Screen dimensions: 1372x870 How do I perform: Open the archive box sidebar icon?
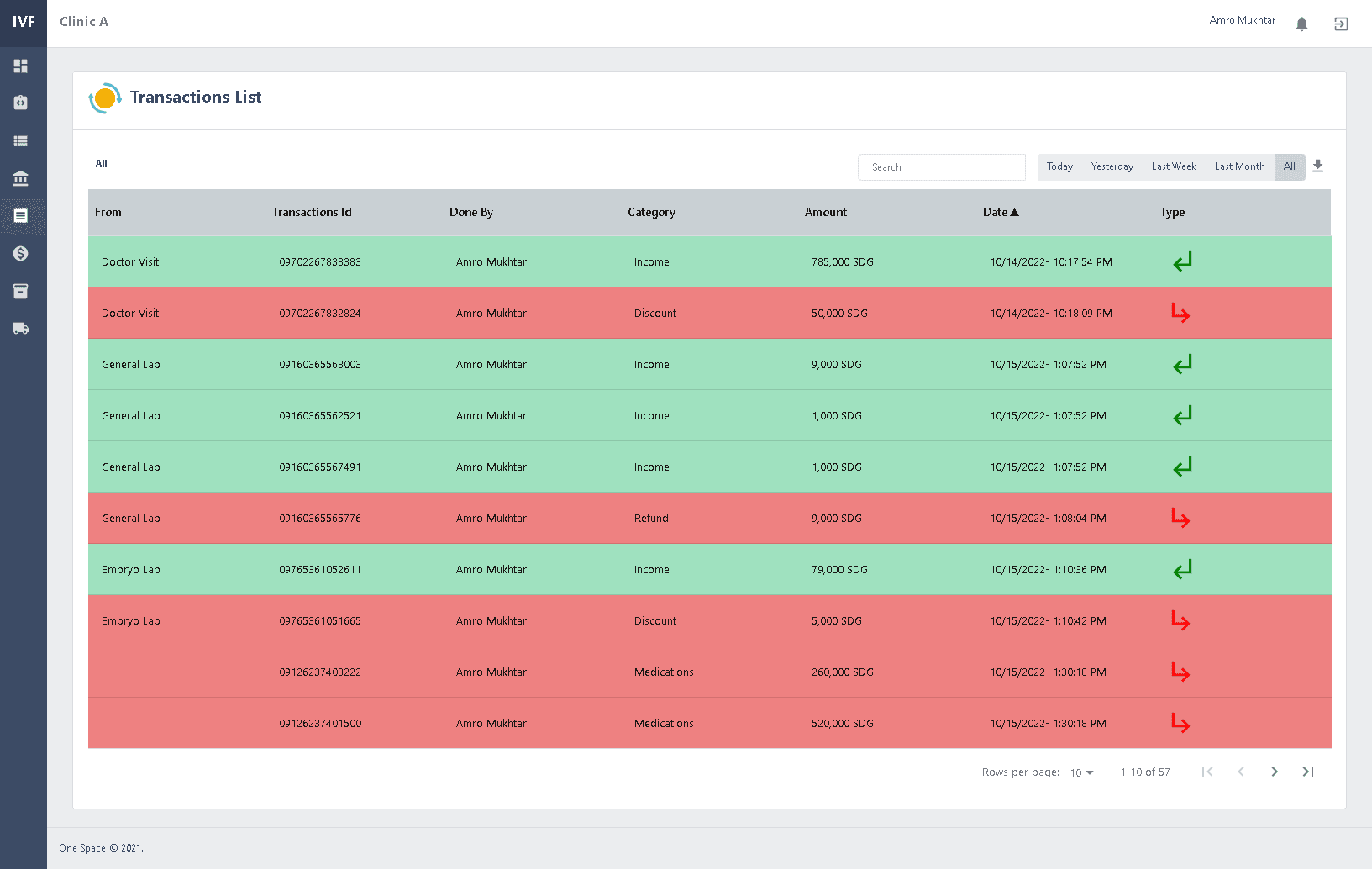22,291
